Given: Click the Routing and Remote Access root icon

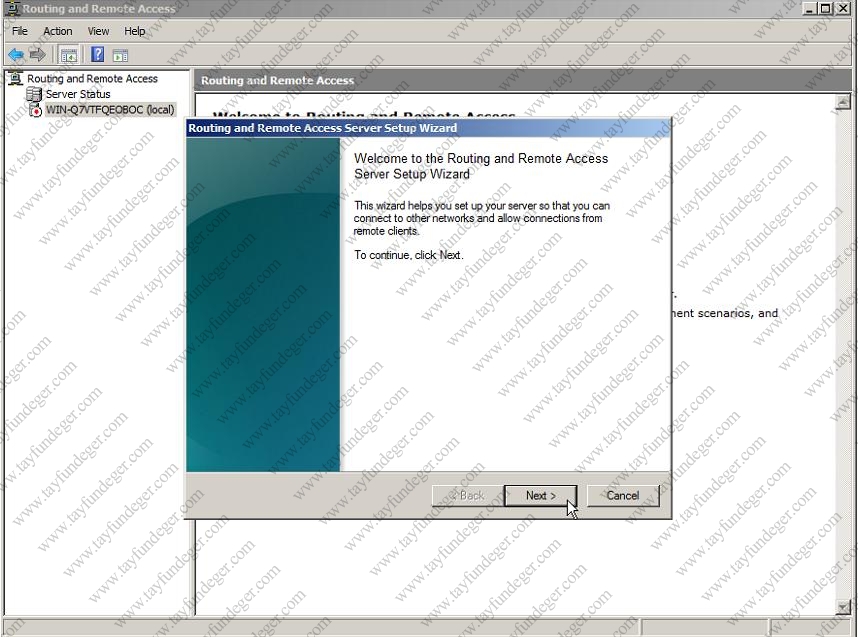Looking at the screenshot, I should [16, 78].
